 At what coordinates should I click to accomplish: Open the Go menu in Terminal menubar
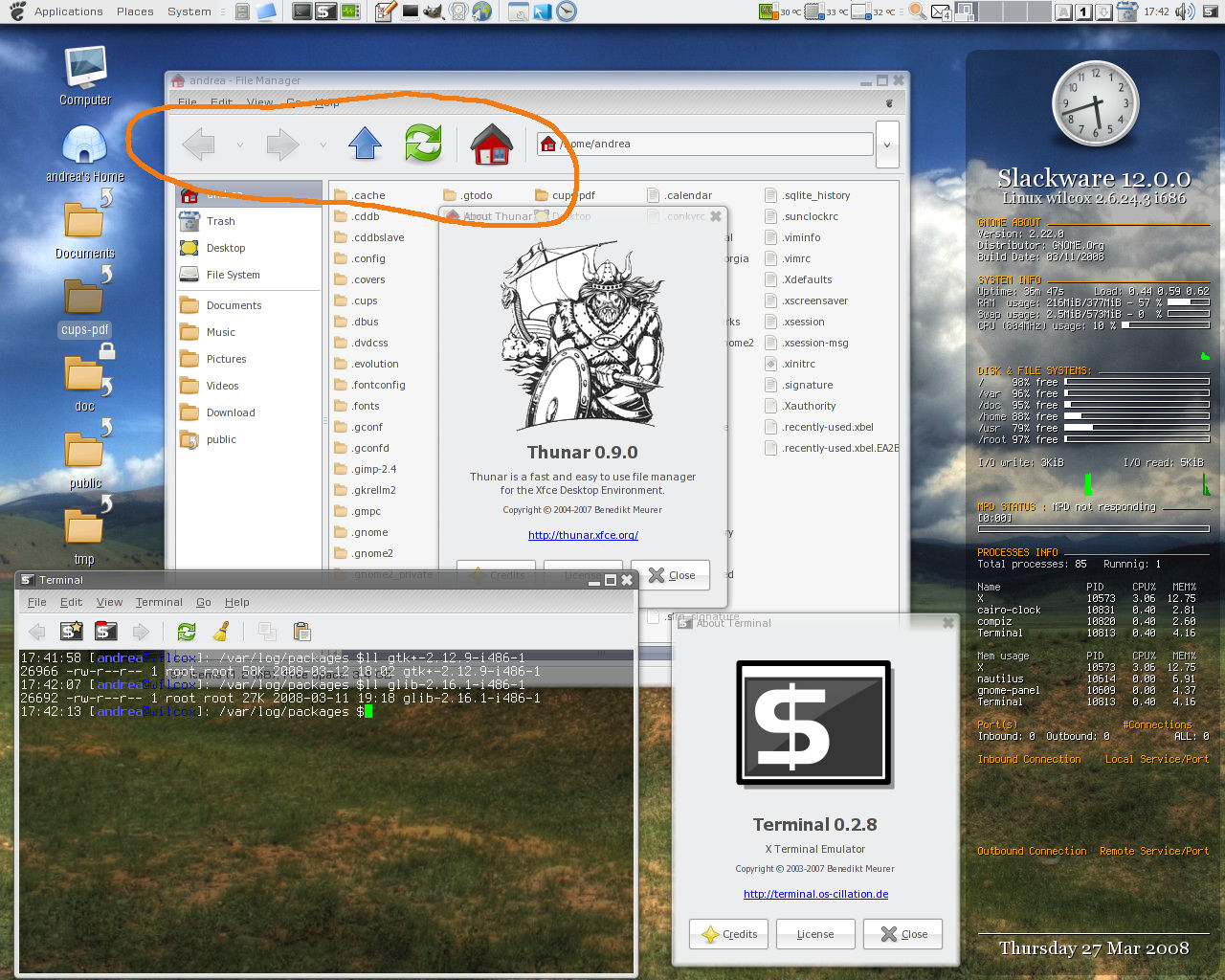pyautogui.click(x=204, y=602)
